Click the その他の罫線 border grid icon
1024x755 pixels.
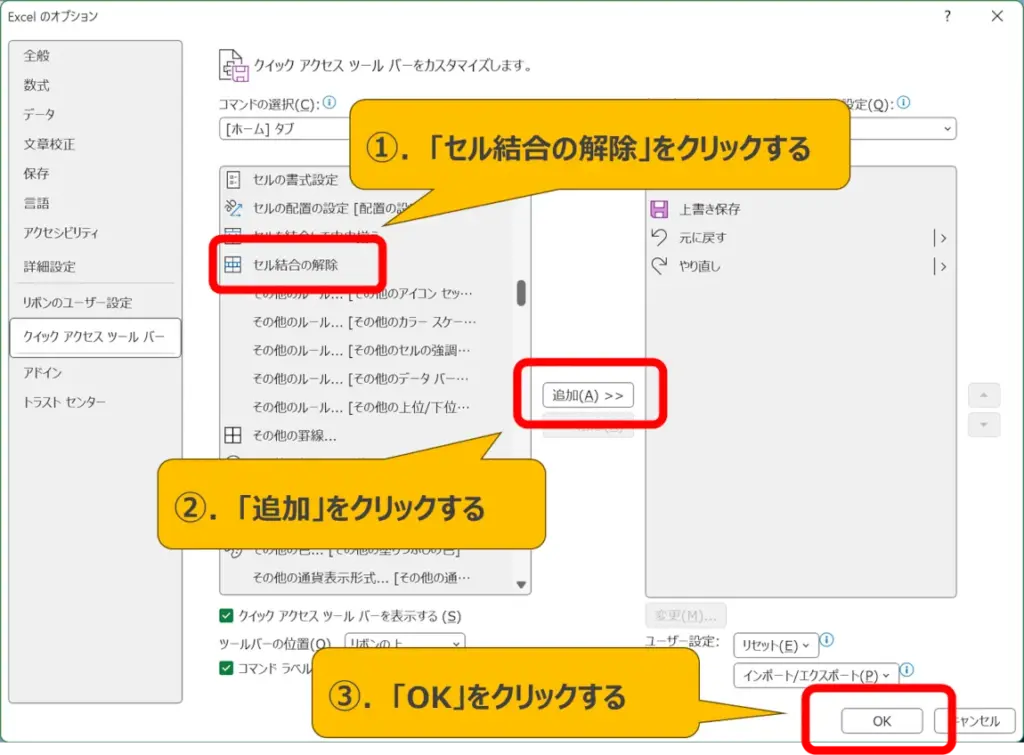pos(233,436)
